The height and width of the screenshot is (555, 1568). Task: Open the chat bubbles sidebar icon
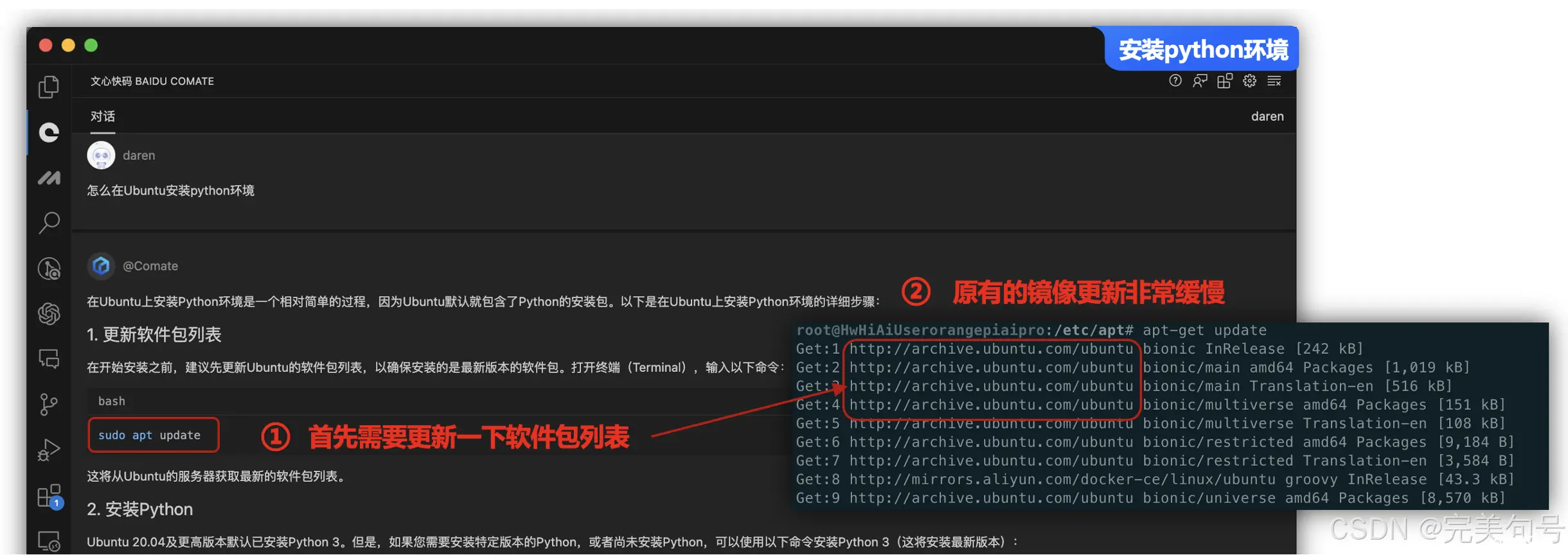click(x=49, y=358)
